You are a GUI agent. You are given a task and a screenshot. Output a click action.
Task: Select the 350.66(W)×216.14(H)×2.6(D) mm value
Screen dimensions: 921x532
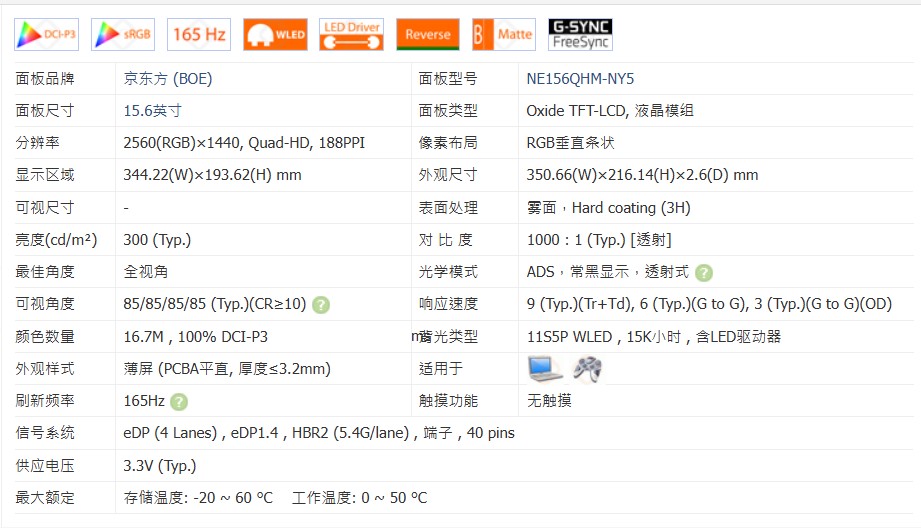pyautogui.click(x=642, y=175)
